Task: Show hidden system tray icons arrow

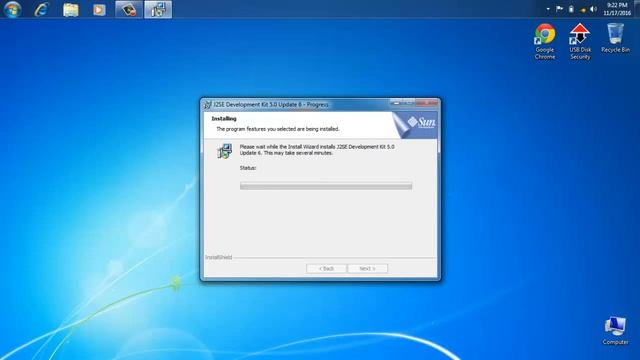Action: click(548, 9)
